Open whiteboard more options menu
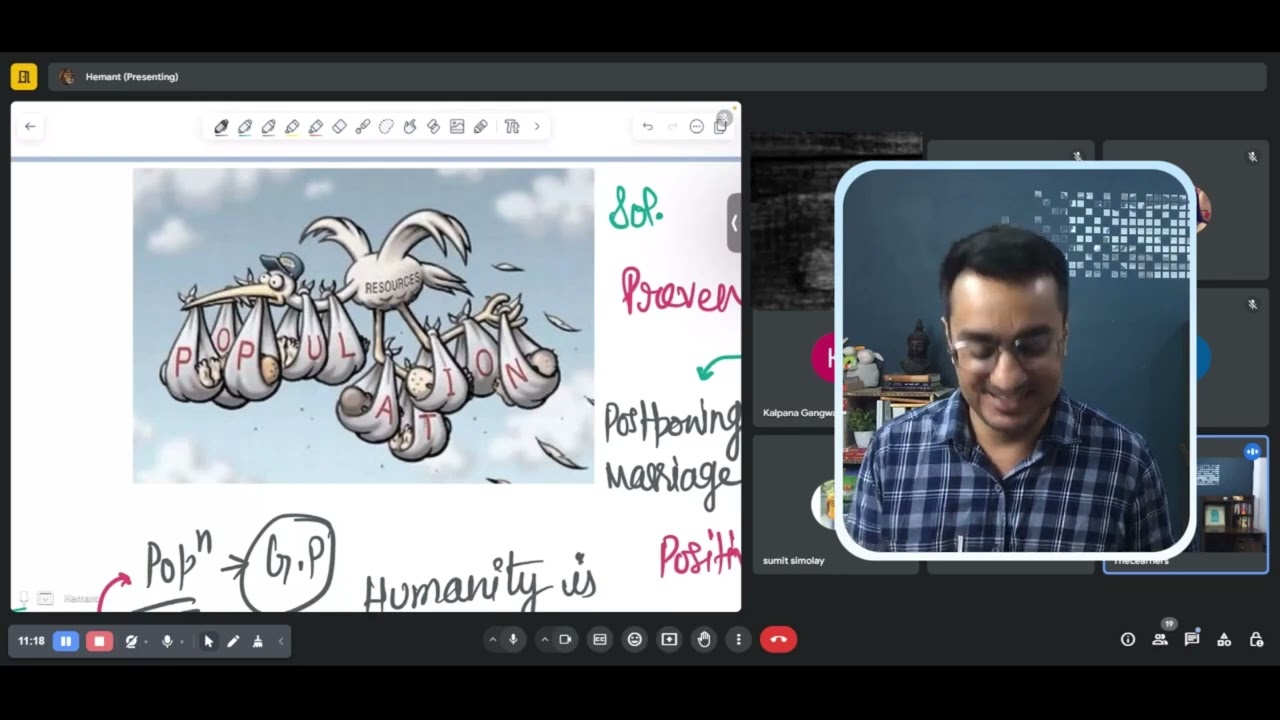Screen dimensions: 1280x720 (697, 126)
